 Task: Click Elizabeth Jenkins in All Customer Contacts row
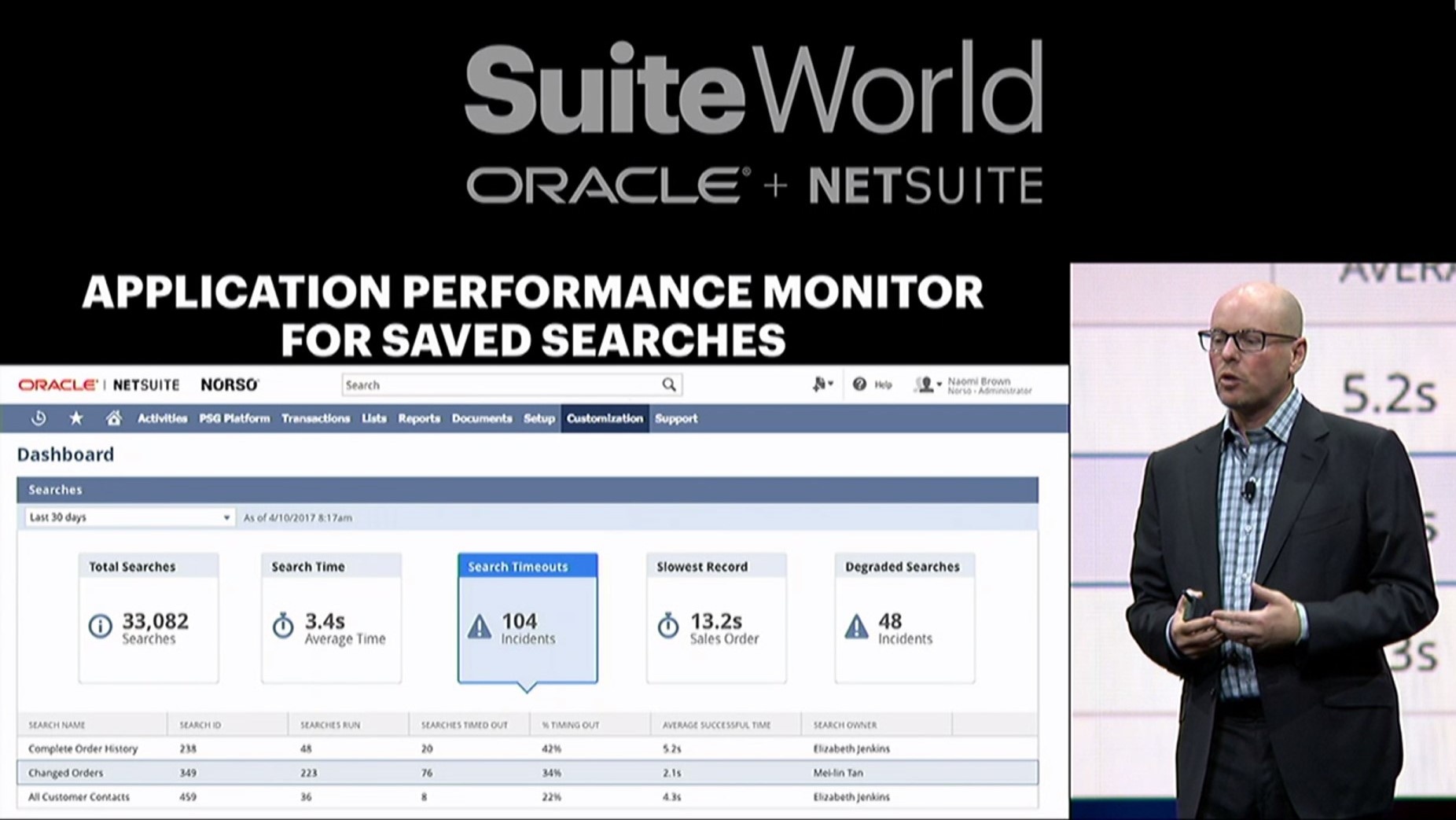851,796
